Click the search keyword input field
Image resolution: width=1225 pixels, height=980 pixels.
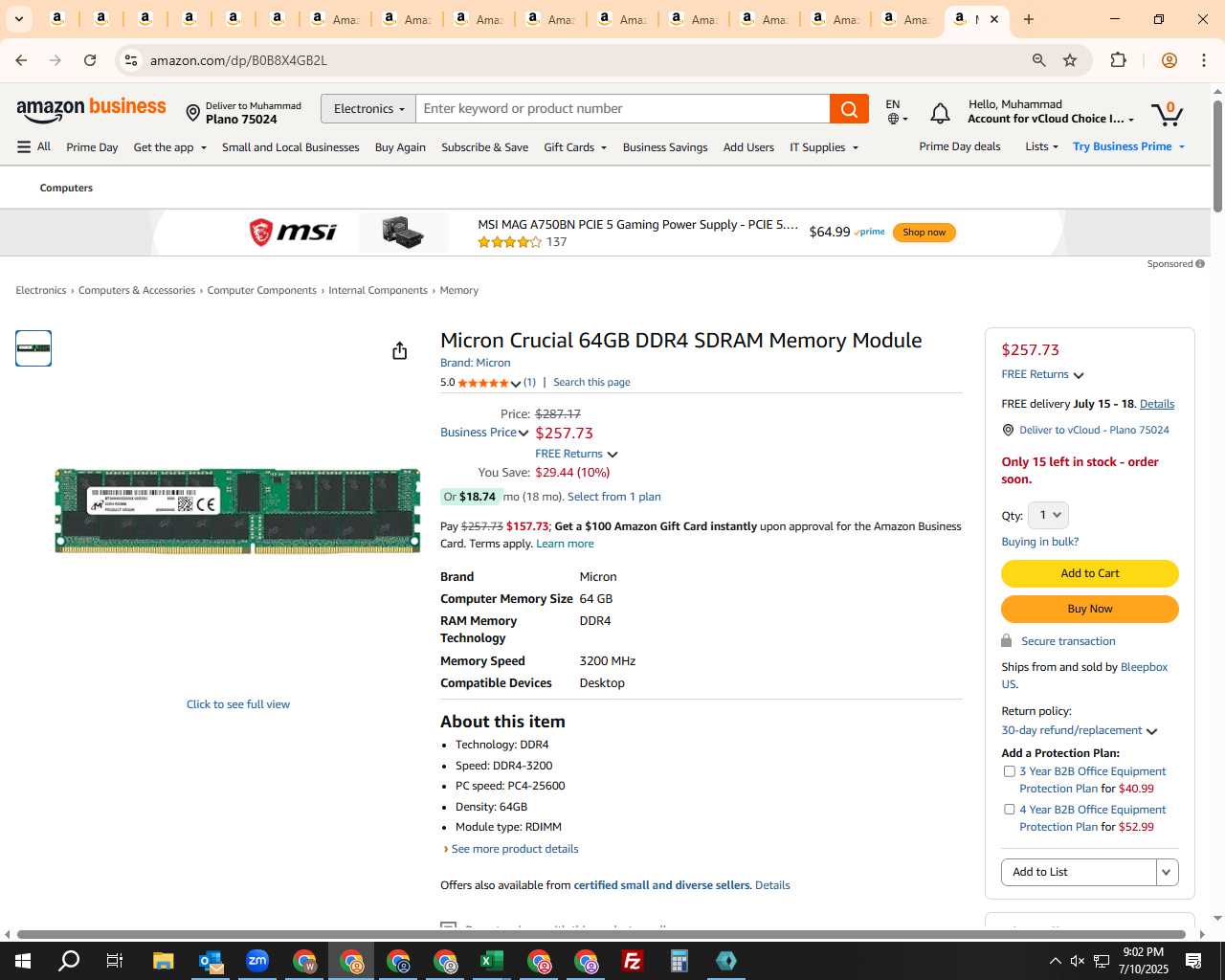623,109
